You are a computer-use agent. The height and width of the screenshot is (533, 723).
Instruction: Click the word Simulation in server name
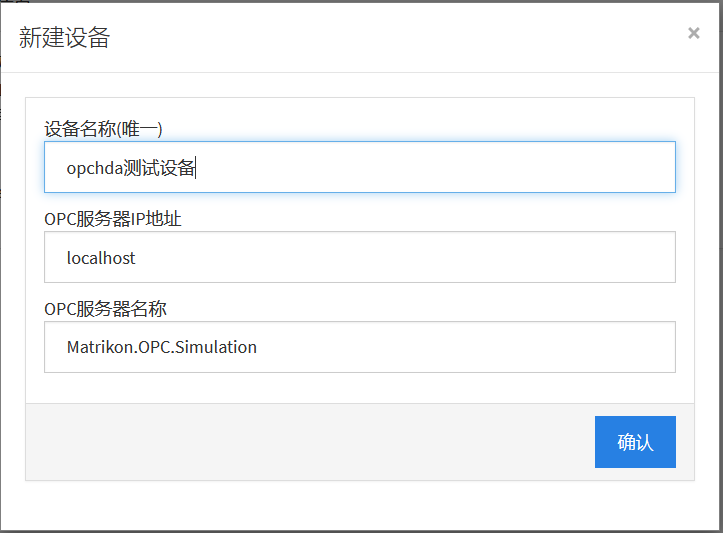tap(219, 348)
